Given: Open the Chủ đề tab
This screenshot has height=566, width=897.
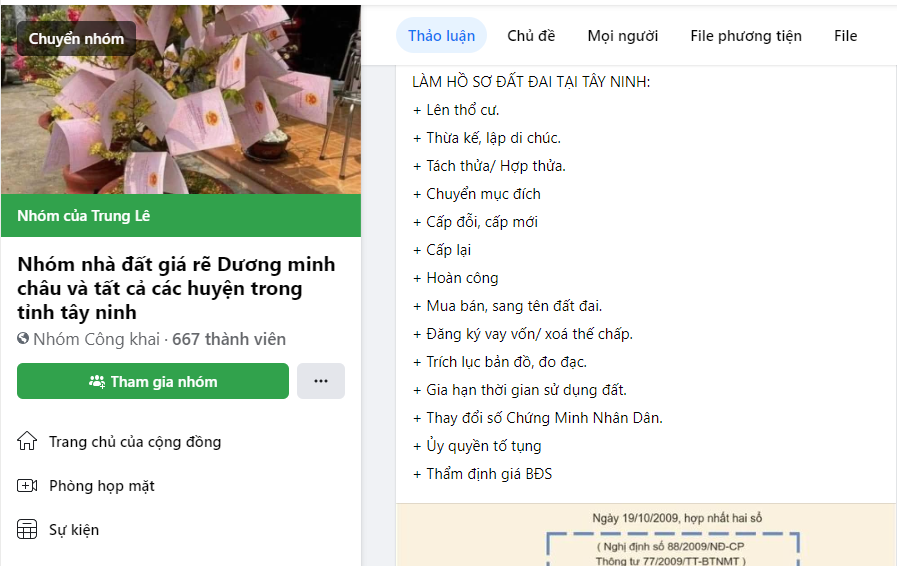Looking at the screenshot, I should 531,36.
